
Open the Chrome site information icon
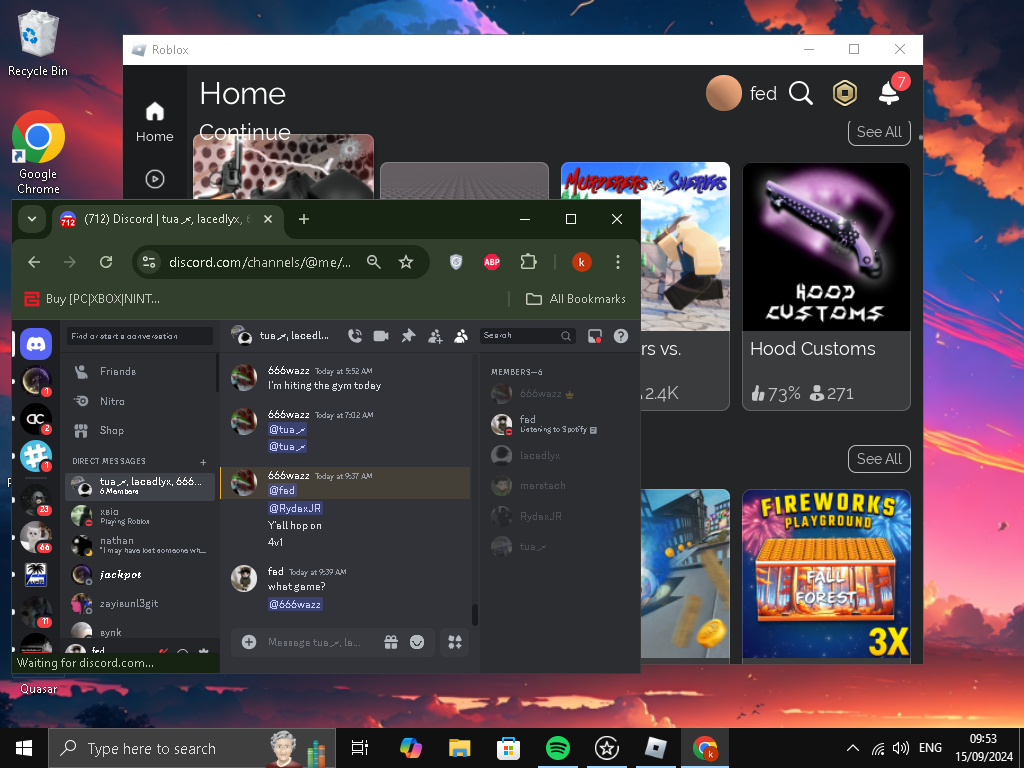pos(149,262)
